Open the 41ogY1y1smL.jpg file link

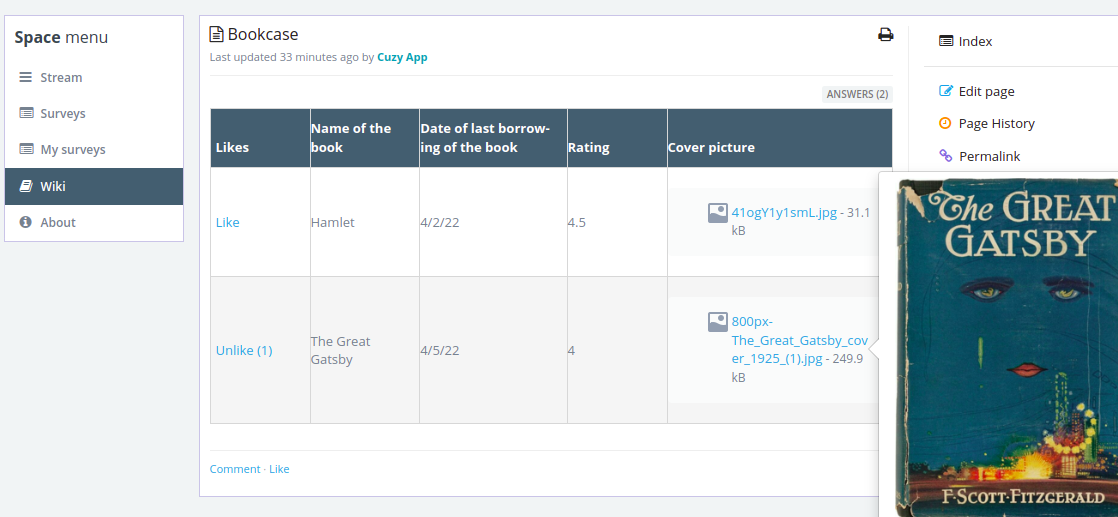point(784,212)
